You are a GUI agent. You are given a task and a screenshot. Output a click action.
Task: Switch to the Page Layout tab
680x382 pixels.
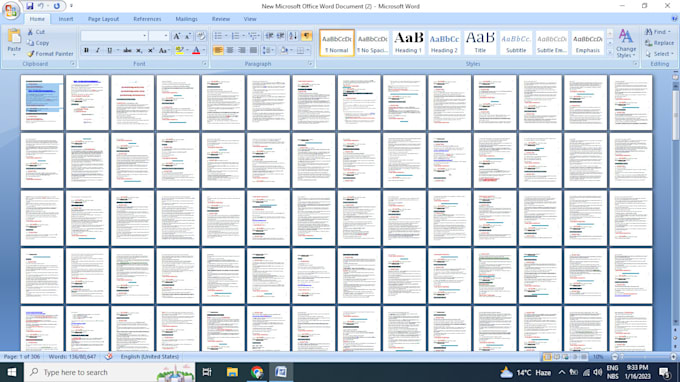click(103, 19)
